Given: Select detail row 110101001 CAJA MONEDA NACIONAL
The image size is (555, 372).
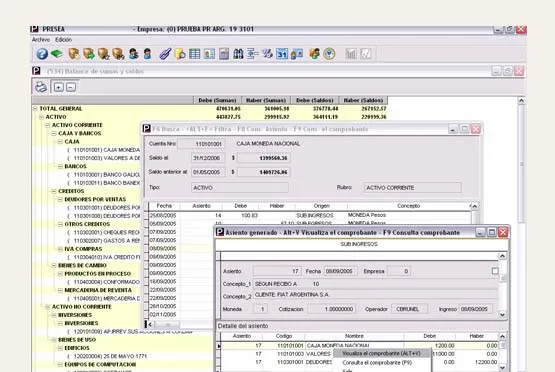Looking at the screenshot, I should tap(359, 345).
